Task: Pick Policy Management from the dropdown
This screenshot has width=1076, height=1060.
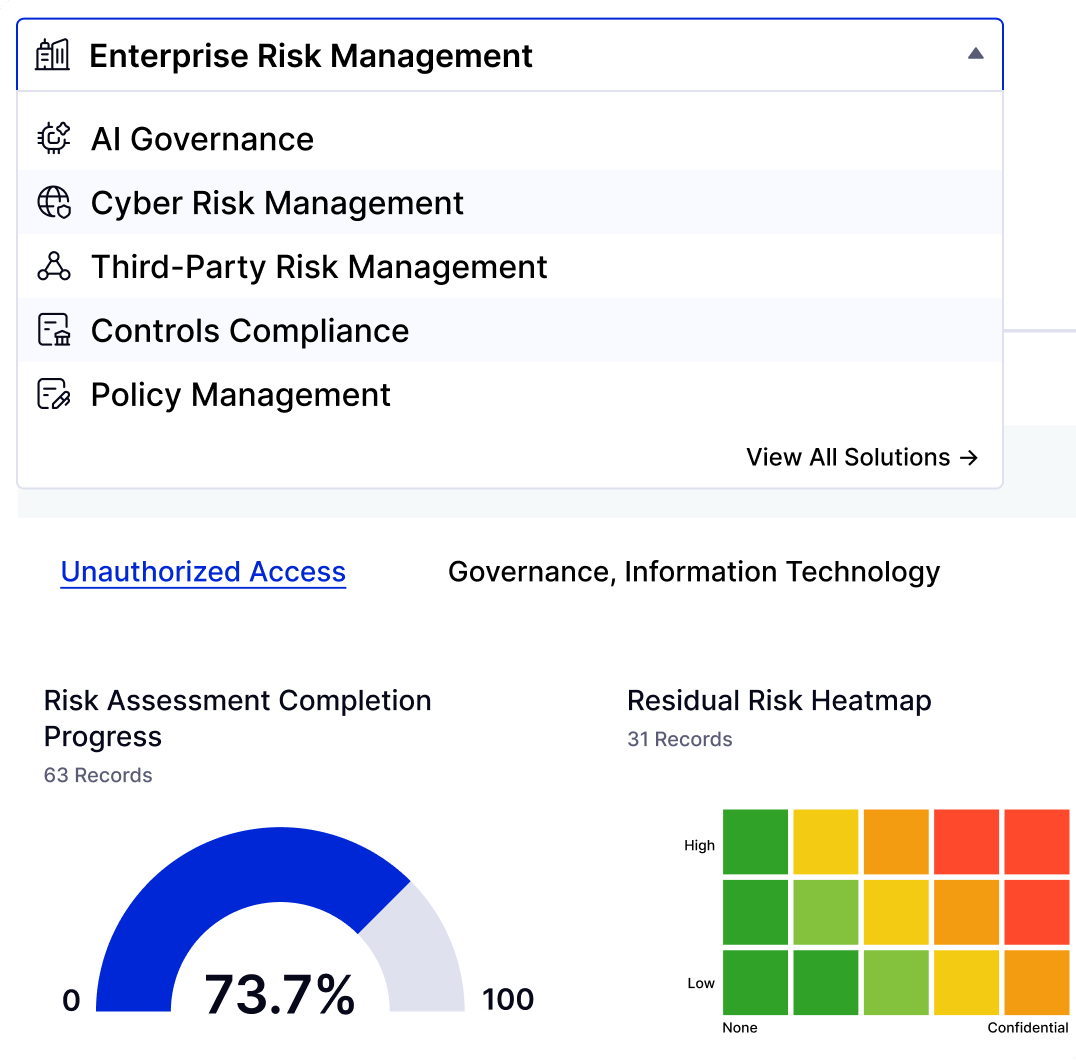Action: tap(240, 395)
